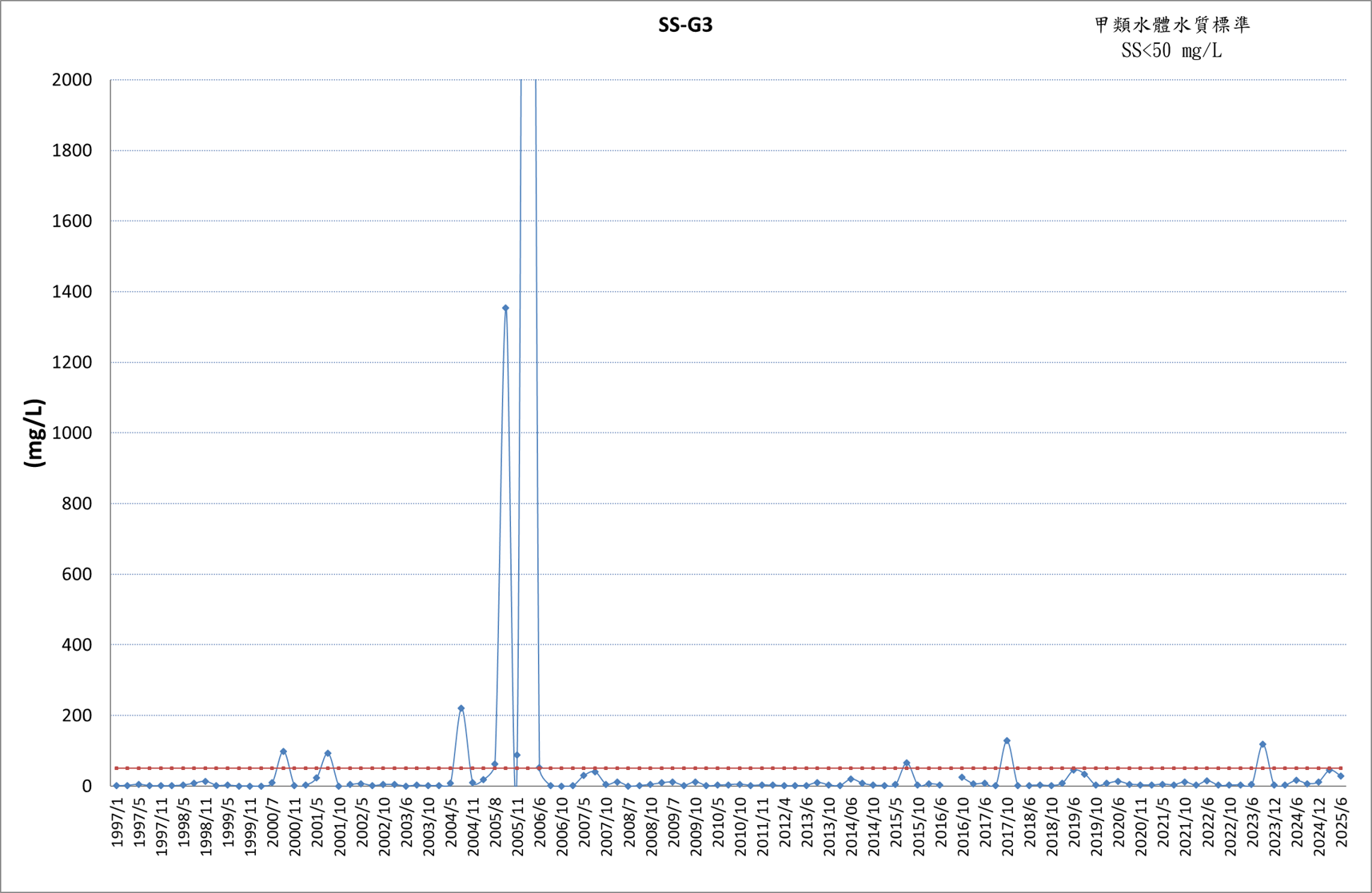Click the 1000 y-axis tick label
Screen dimensions: 1372x893
72,433
